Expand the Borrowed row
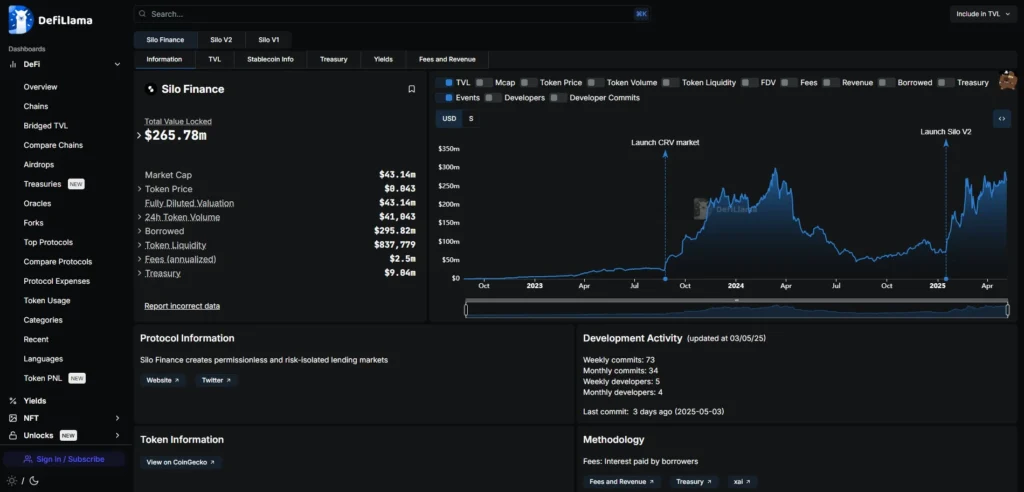Screen dimensions: 1024x492 coord(140,231)
